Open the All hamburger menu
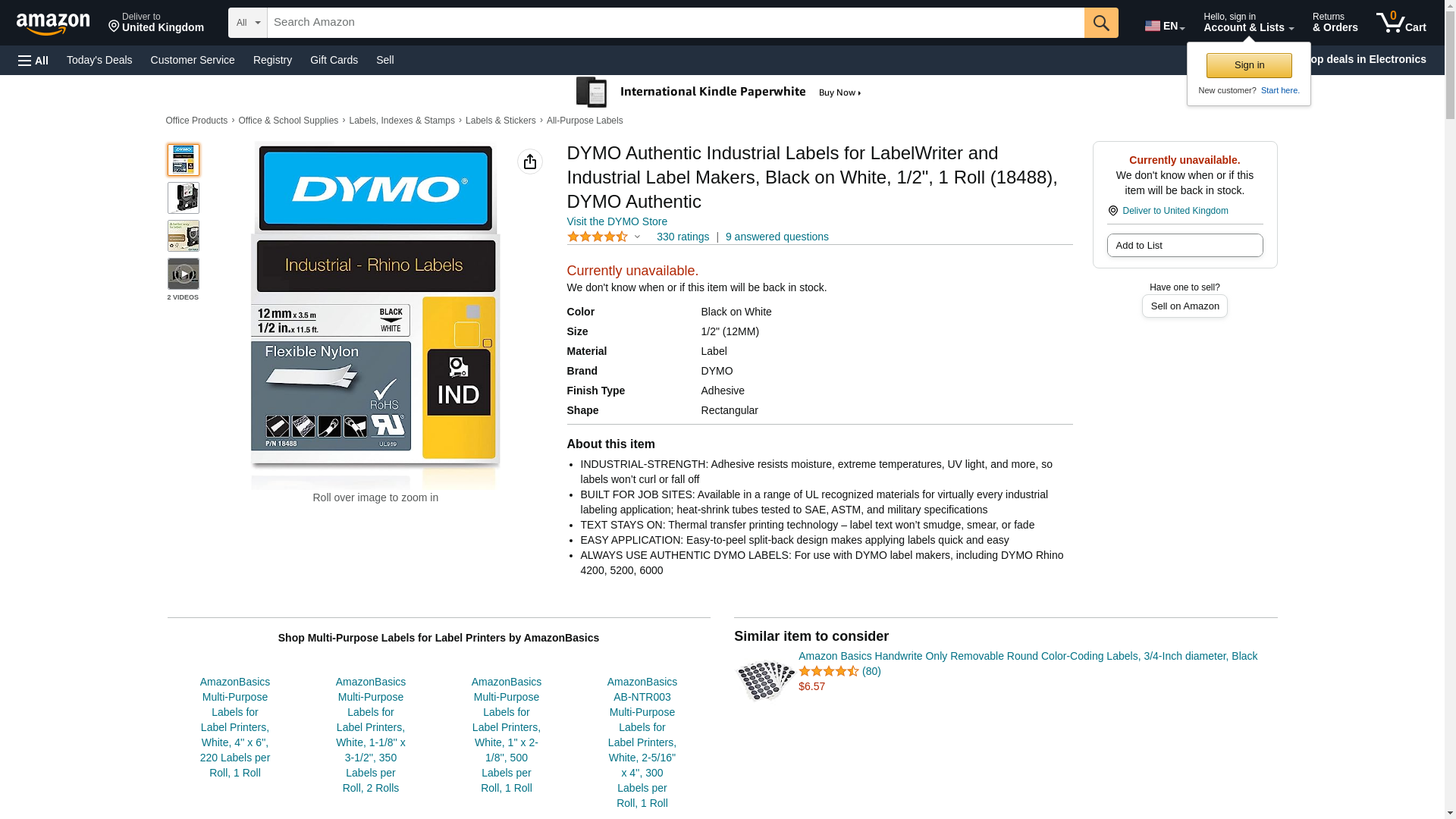 (x=33, y=61)
